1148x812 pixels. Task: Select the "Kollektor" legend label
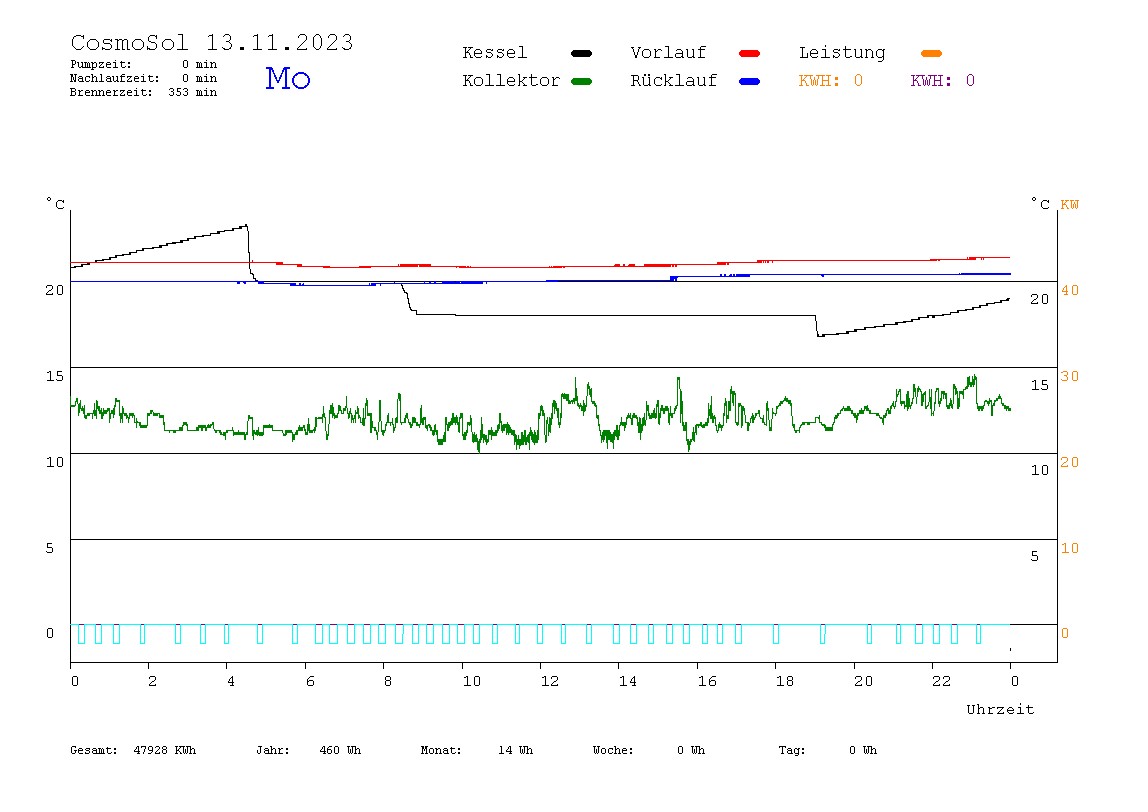(x=511, y=81)
